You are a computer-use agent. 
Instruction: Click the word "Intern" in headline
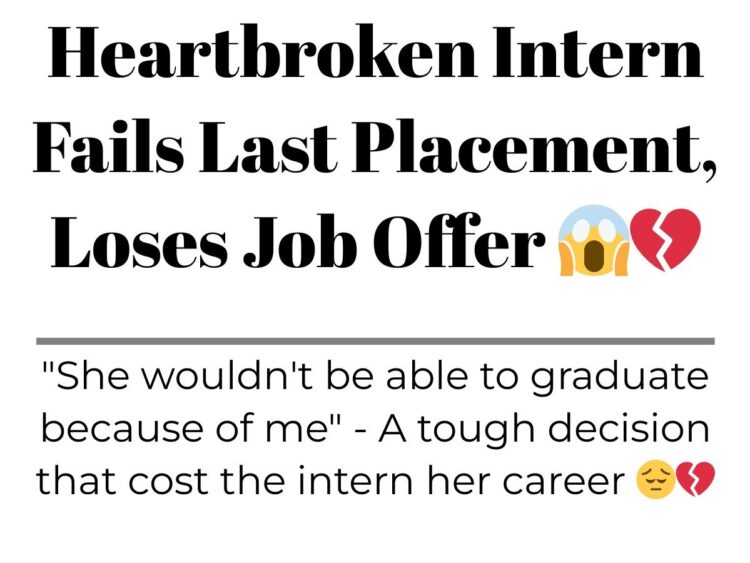[x=598, y=52]
